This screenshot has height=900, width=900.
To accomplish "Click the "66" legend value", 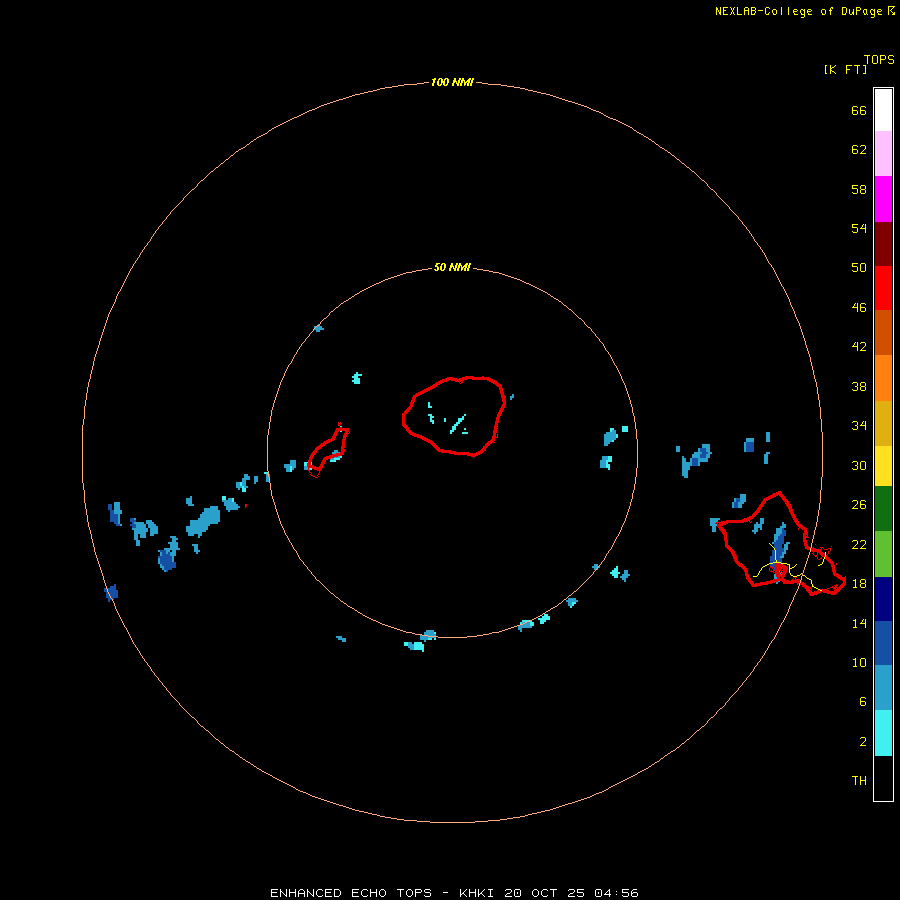I will 859,110.
